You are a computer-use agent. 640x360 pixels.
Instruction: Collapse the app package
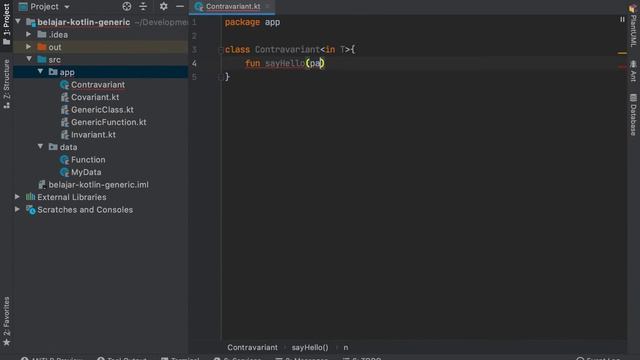(40, 71)
